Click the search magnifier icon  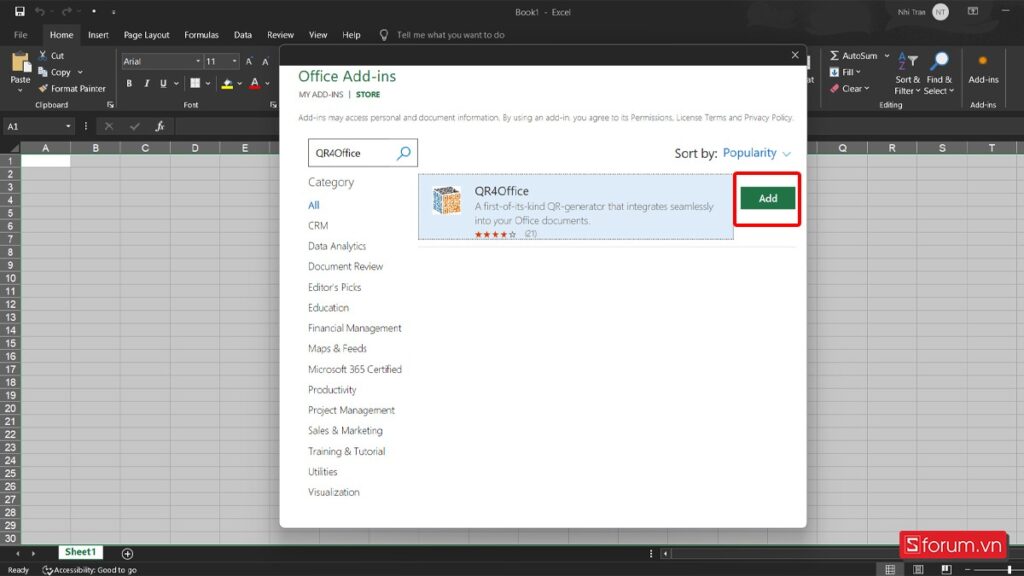pyautogui.click(x=404, y=153)
